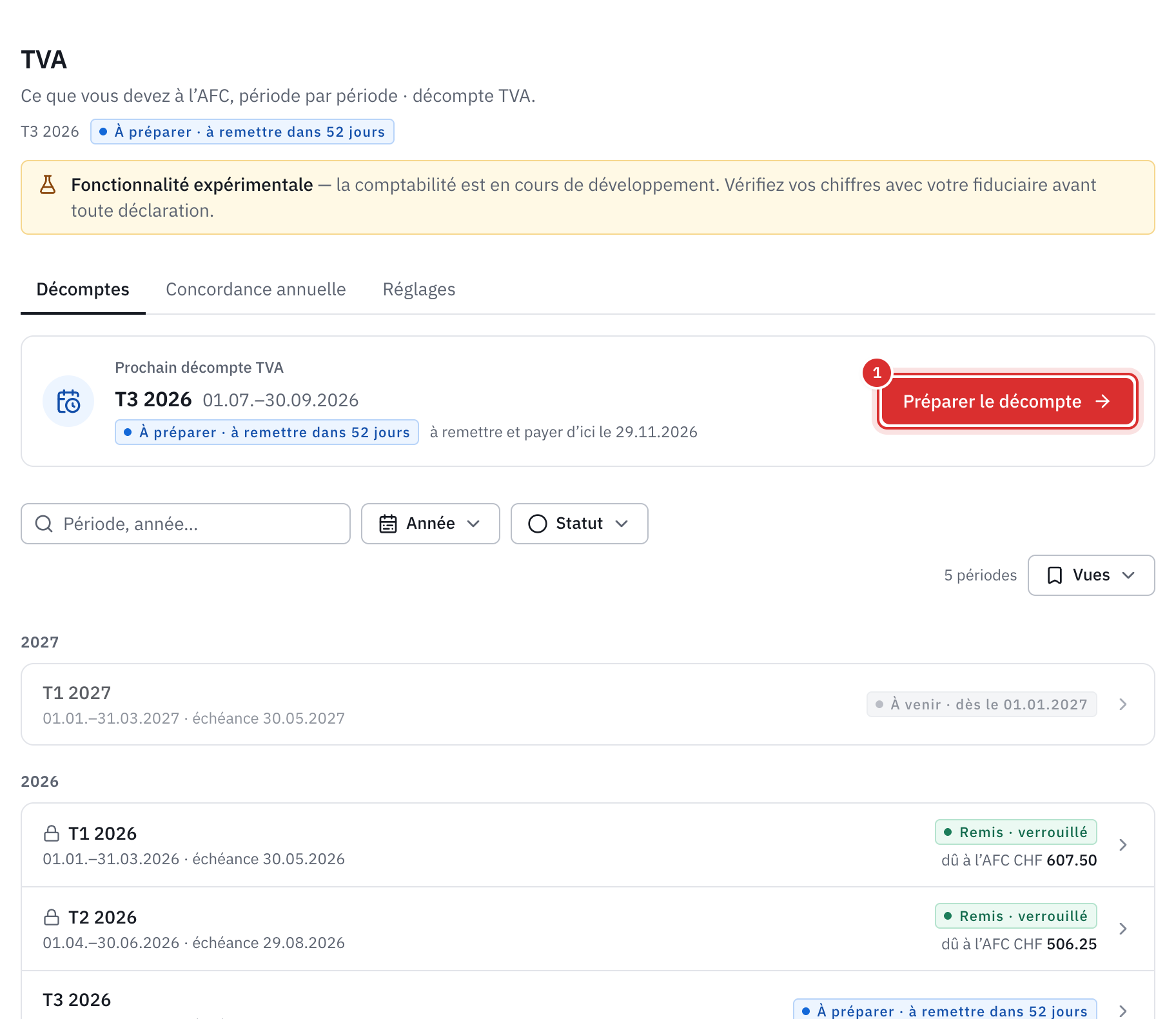This screenshot has height=1019, width=1176.
Task: Click the Préparer le décompte button
Action: coord(1007,401)
